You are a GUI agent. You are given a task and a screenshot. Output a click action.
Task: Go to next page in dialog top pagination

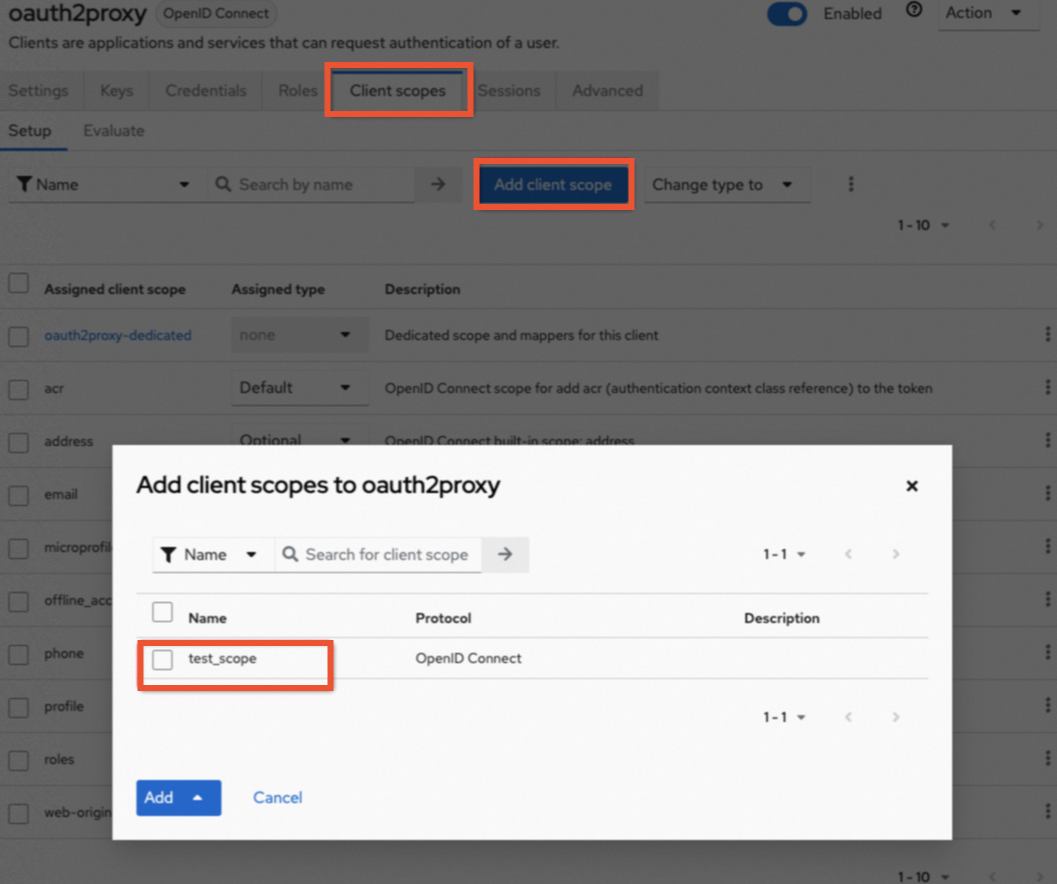[895, 554]
